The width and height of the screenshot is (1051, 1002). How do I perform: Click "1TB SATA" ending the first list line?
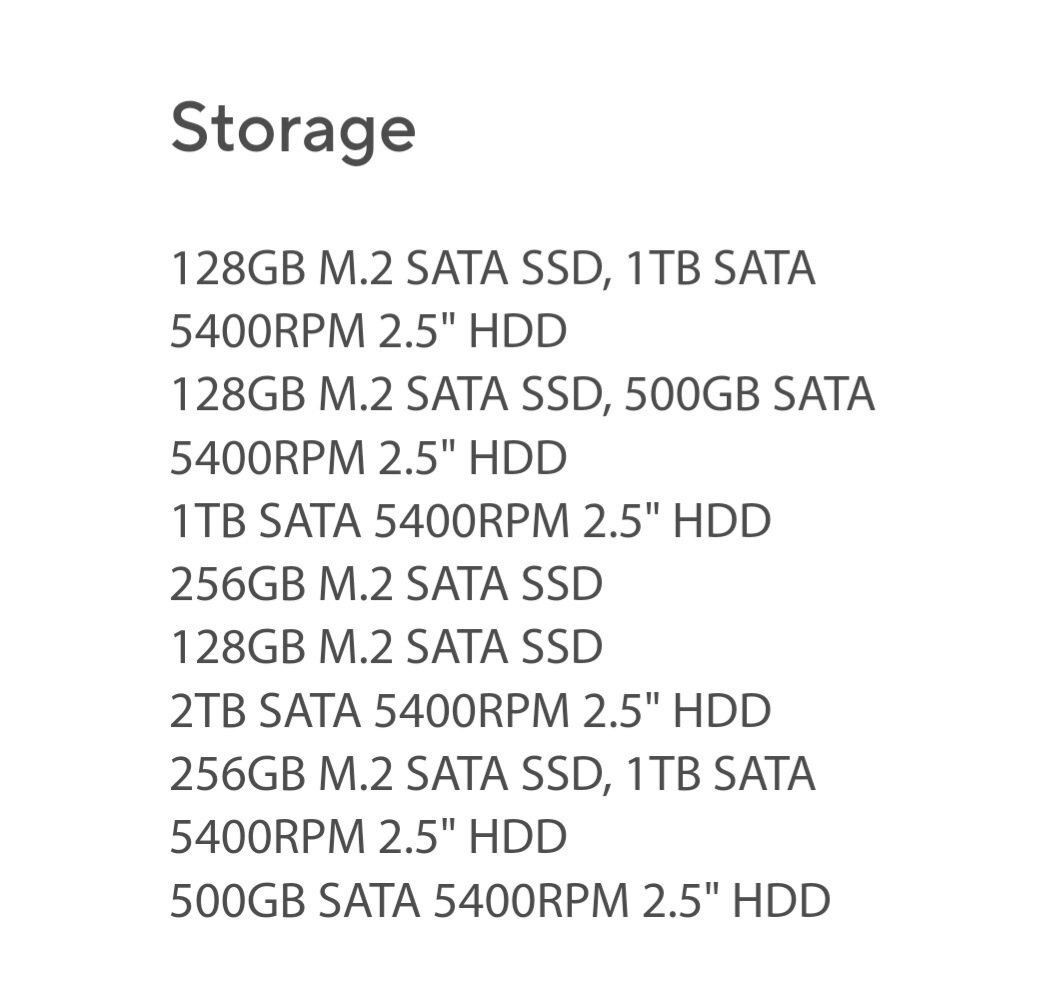click(x=720, y=268)
